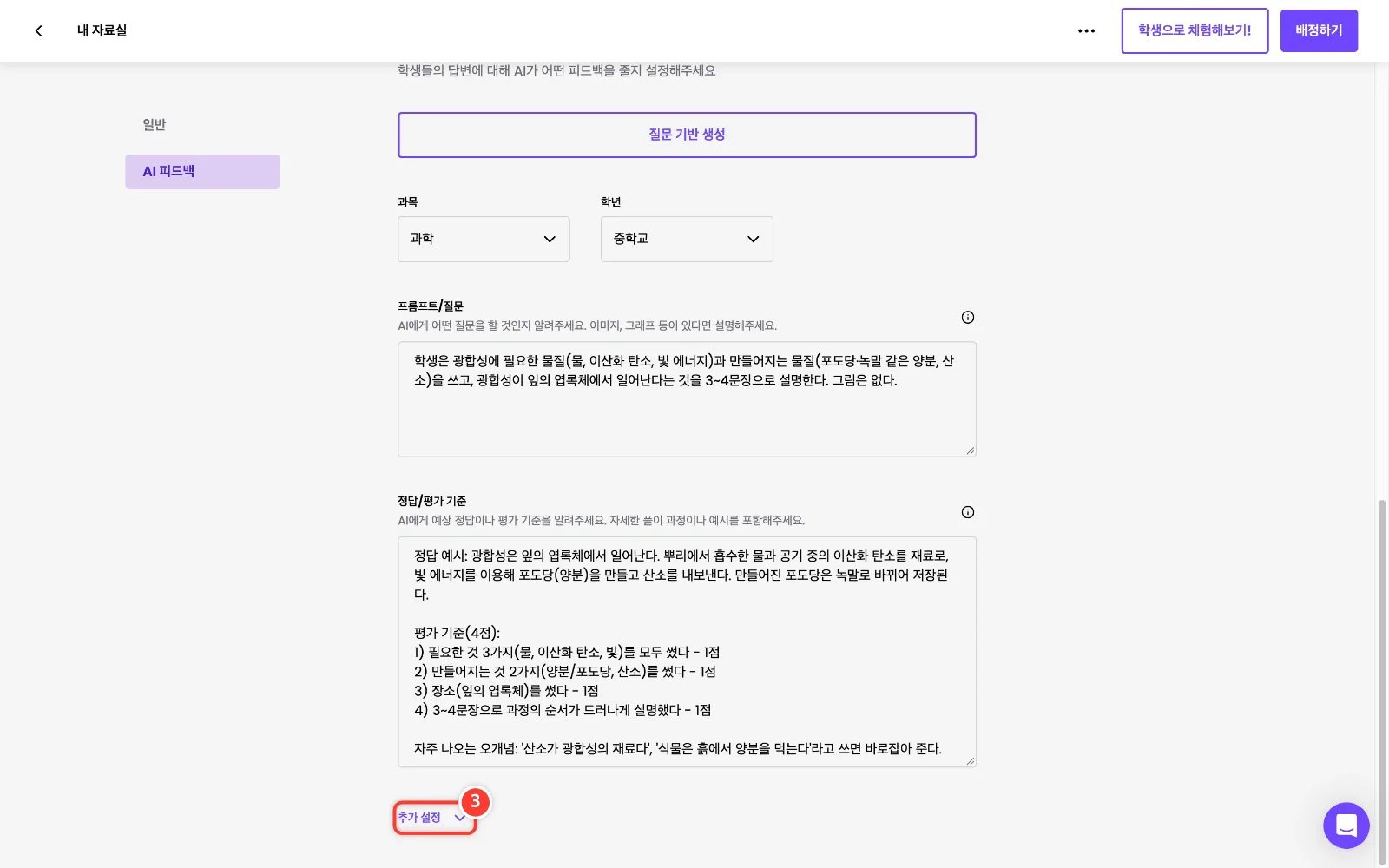Click the text '학생들의 답변에 대해 AI가 어떤 피드백을 줄지 설정해주세요'

(x=556, y=70)
